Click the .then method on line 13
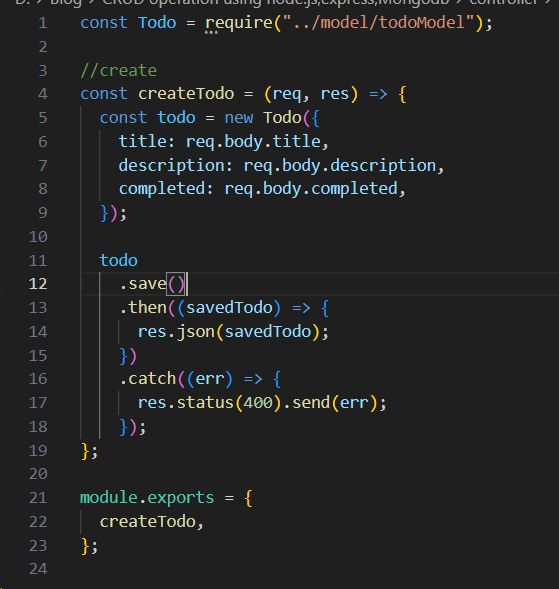559x589 pixels. (143, 308)
